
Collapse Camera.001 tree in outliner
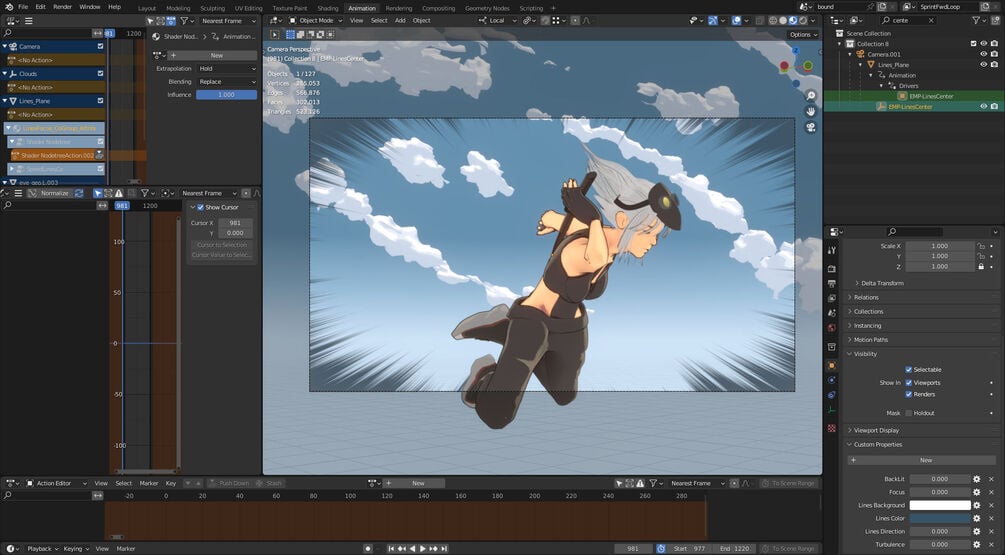pos(851,54)
